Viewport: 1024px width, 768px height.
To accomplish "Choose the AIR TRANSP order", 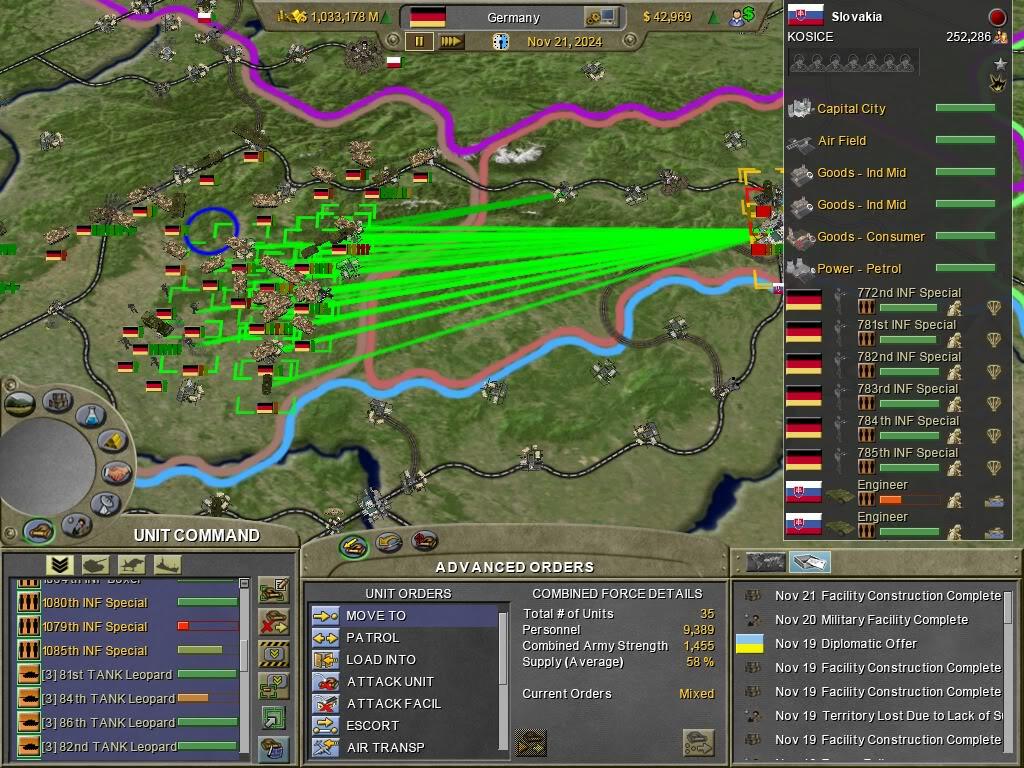I will pos(385,748).
